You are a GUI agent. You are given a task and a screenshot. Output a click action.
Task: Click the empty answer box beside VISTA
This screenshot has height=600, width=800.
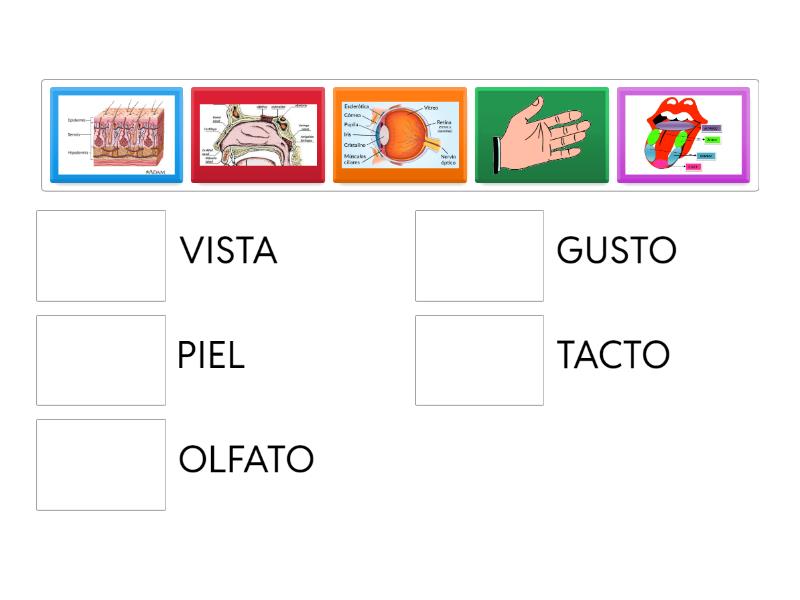click(100, 255)
